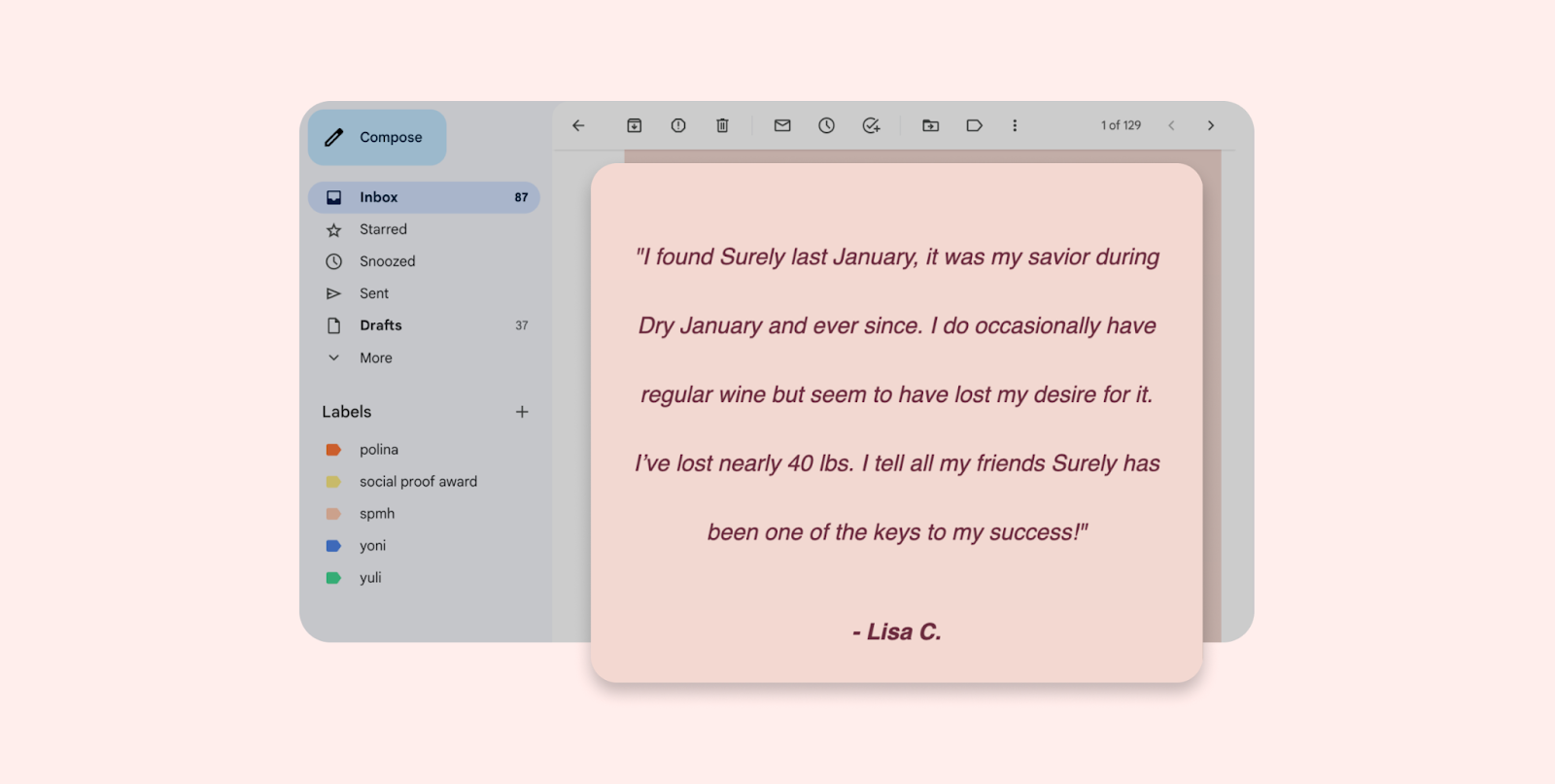Archive this email using the archive icon
Image resolution: width=1555 pixels, height=784 pixels.
point(634,125)
